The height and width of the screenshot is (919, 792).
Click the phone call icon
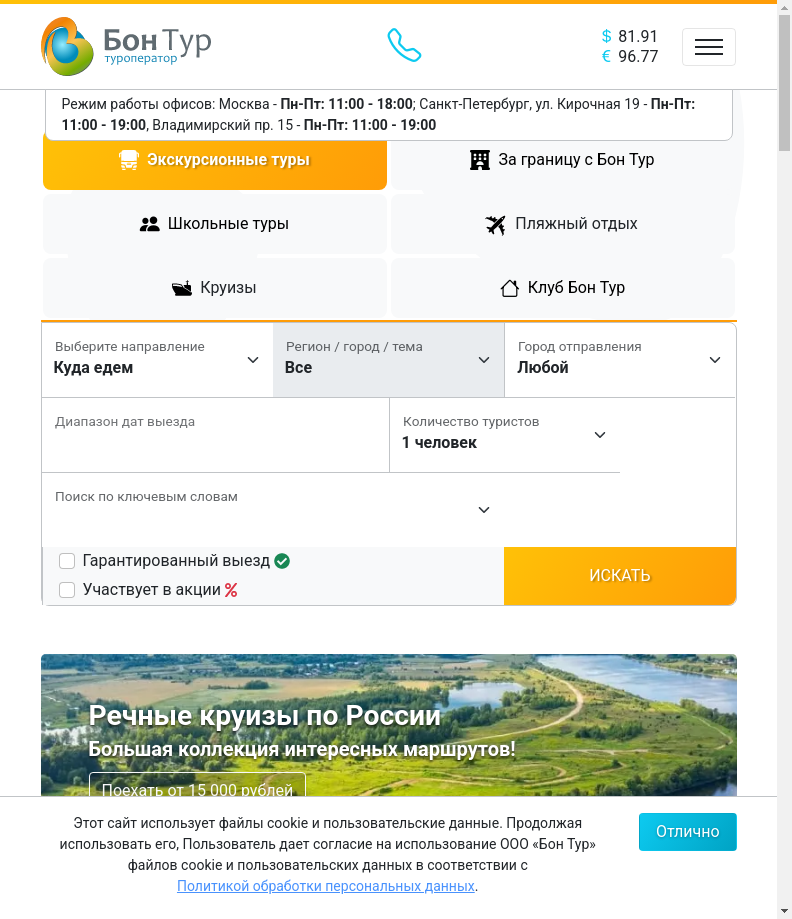[x=404, y=45]
